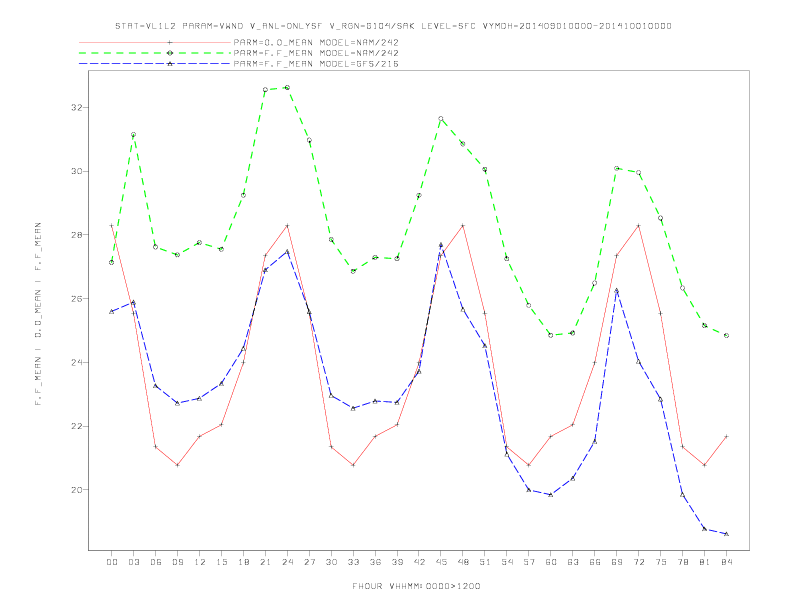The height and width of the screenshot is (612, 792).
Task: Click the x-axis tick label 21
Action: tap(265, 562)
